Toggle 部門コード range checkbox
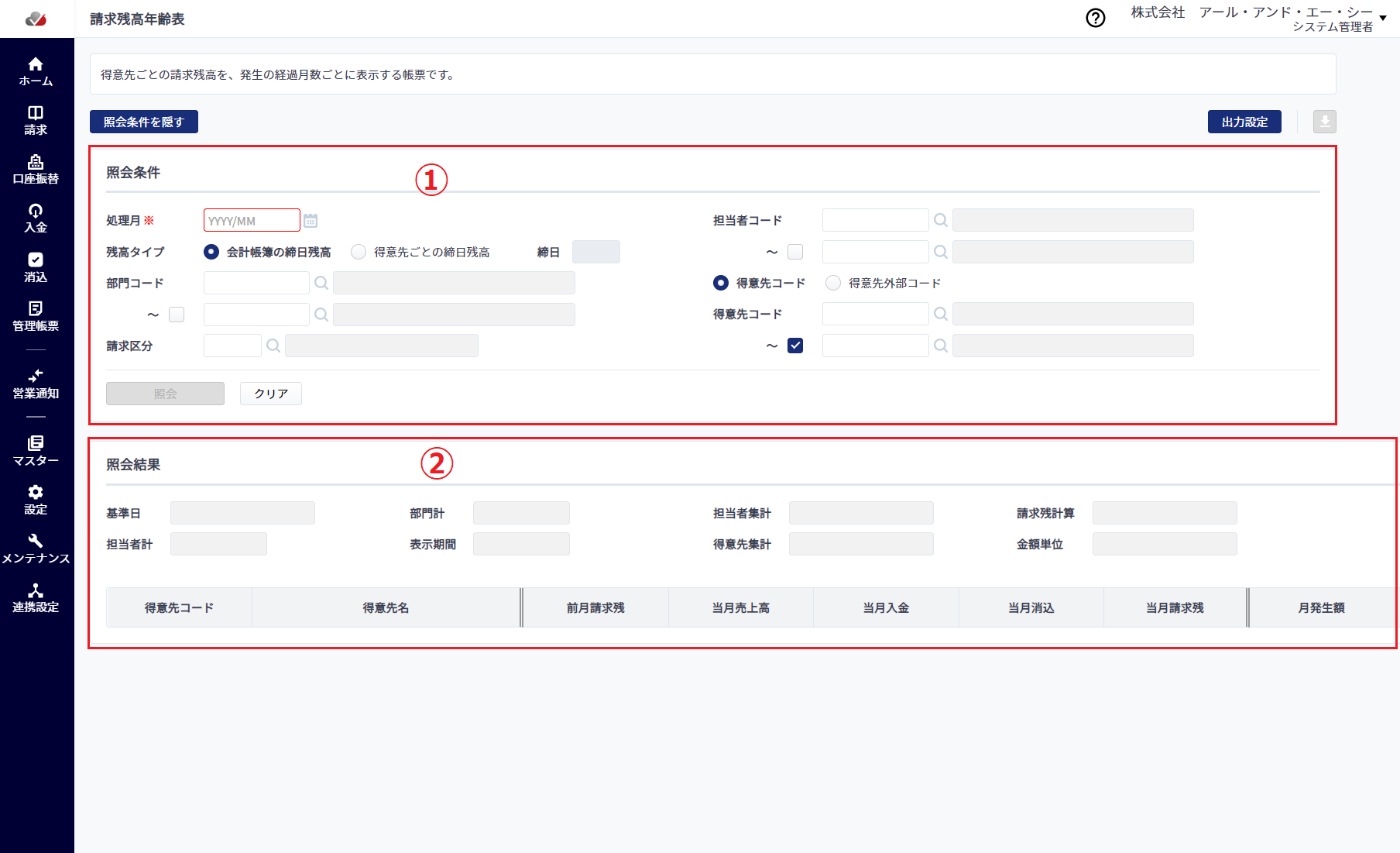 click(x=177, y=315)
